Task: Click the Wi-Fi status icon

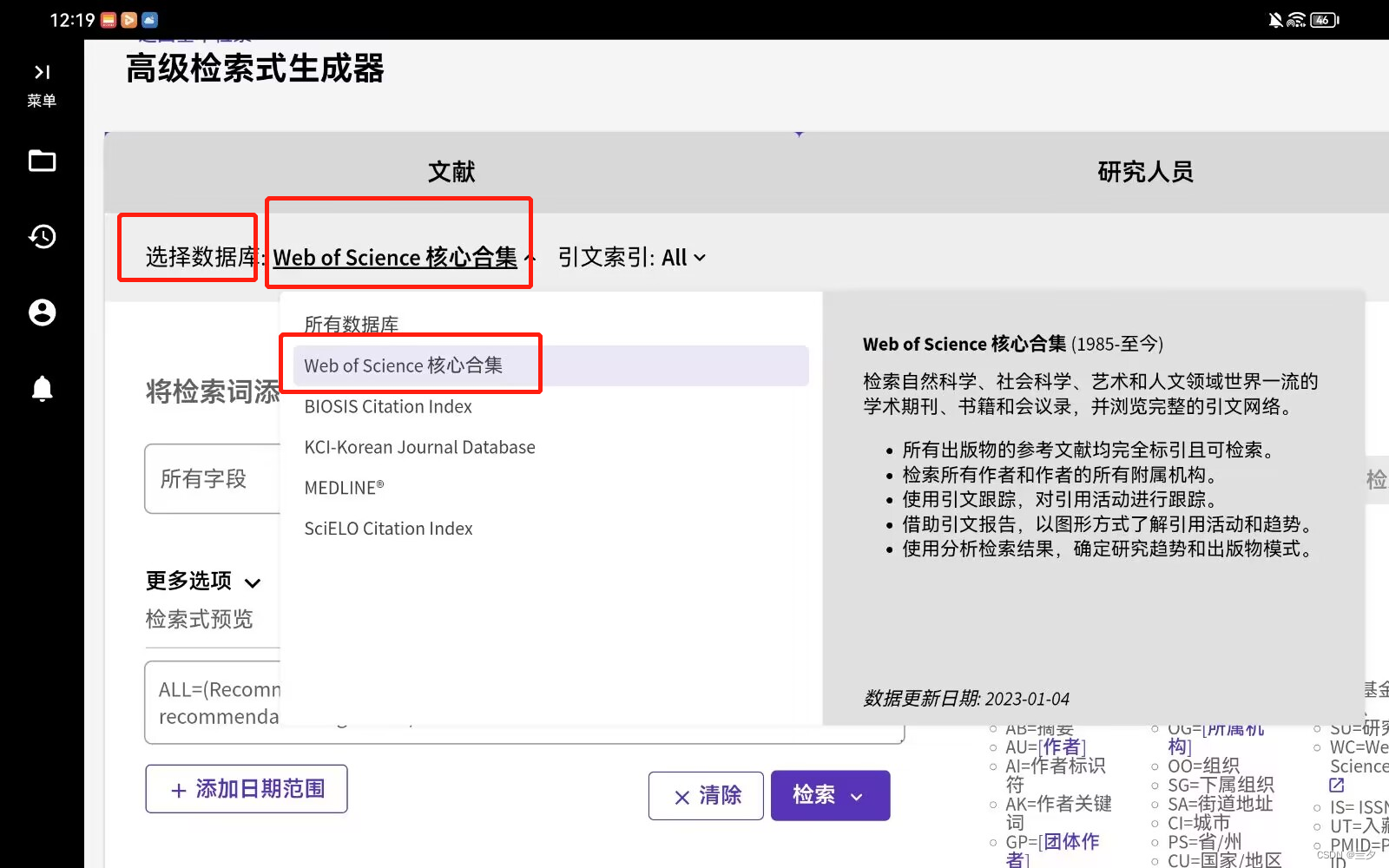Action: 1296,20
